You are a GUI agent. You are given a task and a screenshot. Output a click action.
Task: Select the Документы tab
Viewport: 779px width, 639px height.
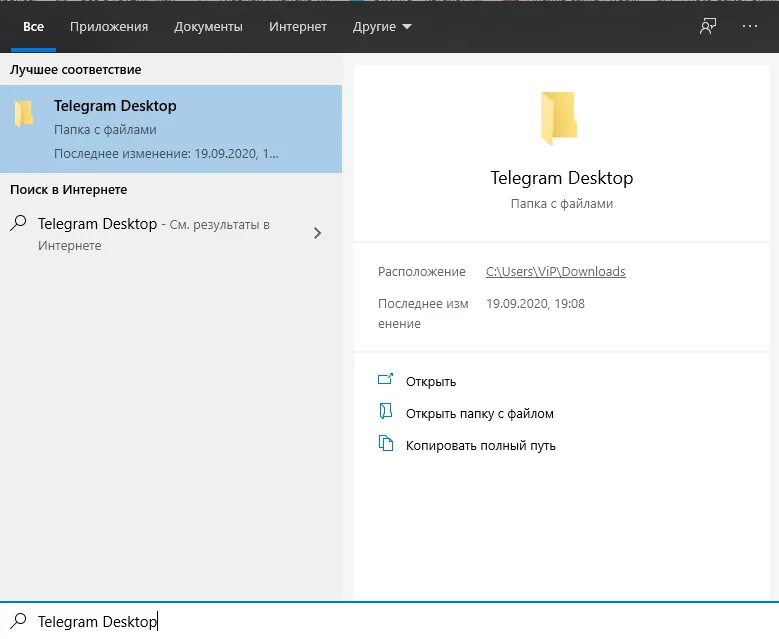pos(208,26)
